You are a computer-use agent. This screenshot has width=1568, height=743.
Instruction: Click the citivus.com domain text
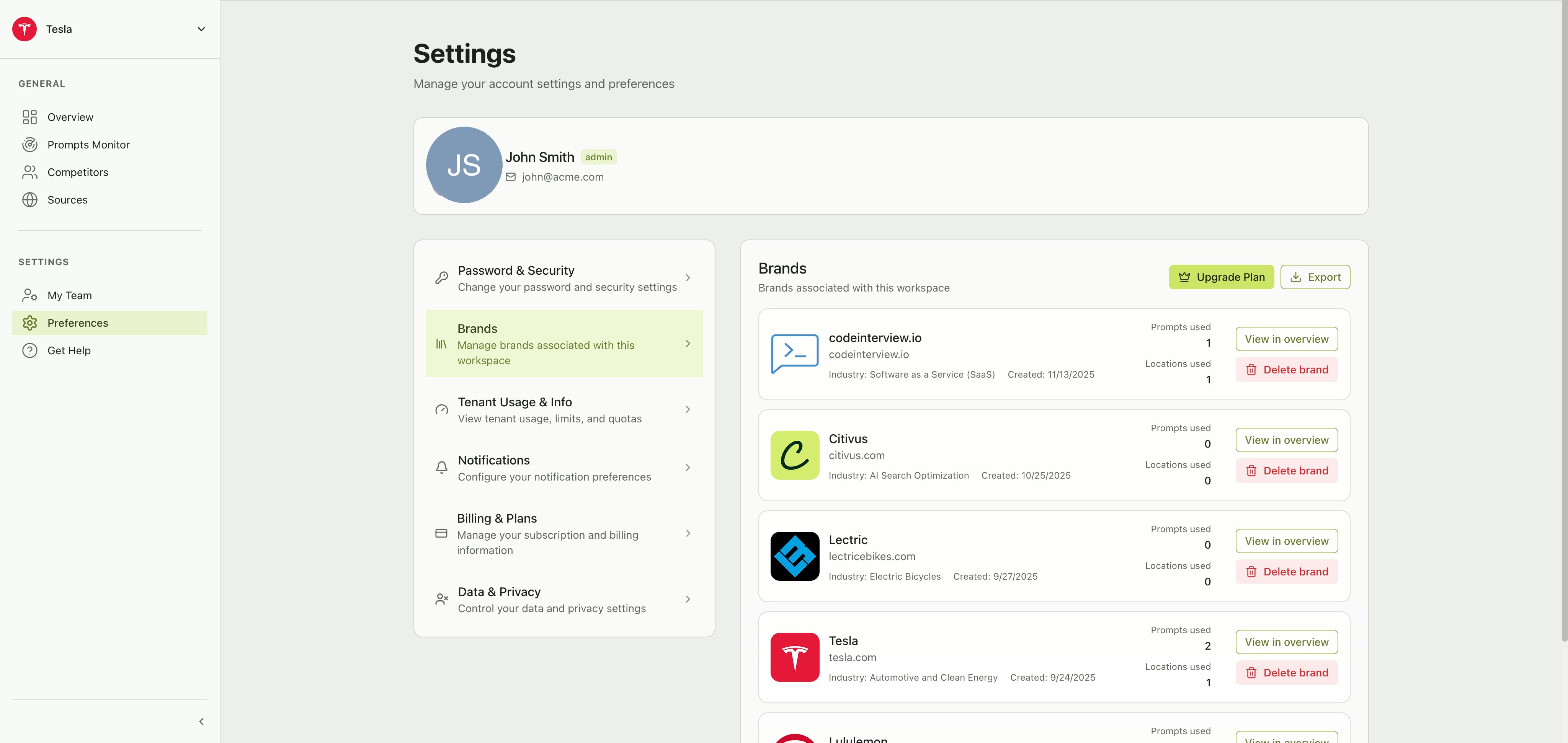coord(856,456)
